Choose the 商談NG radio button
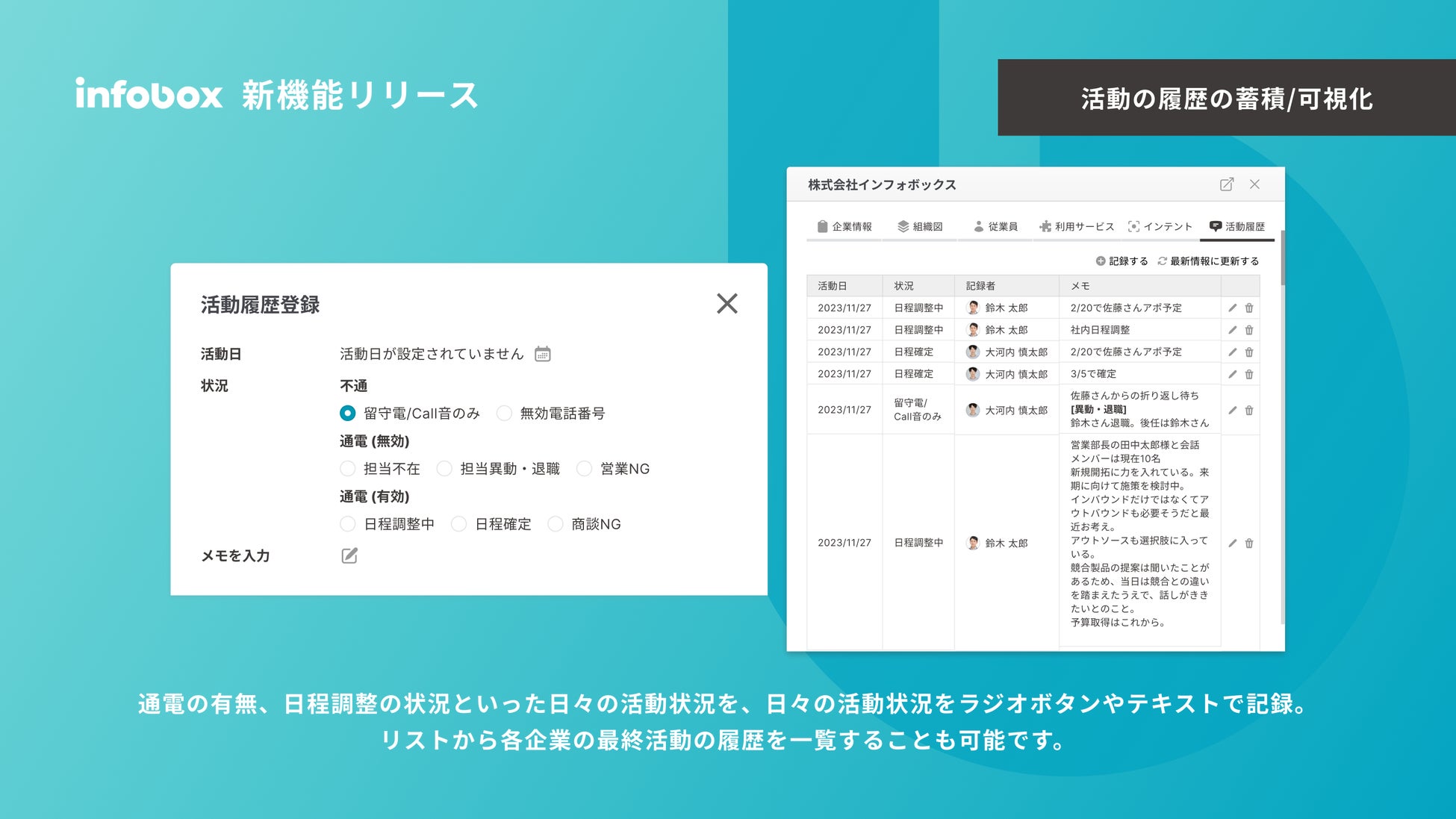Viewport: 1456px width, 819px height. 556,524
